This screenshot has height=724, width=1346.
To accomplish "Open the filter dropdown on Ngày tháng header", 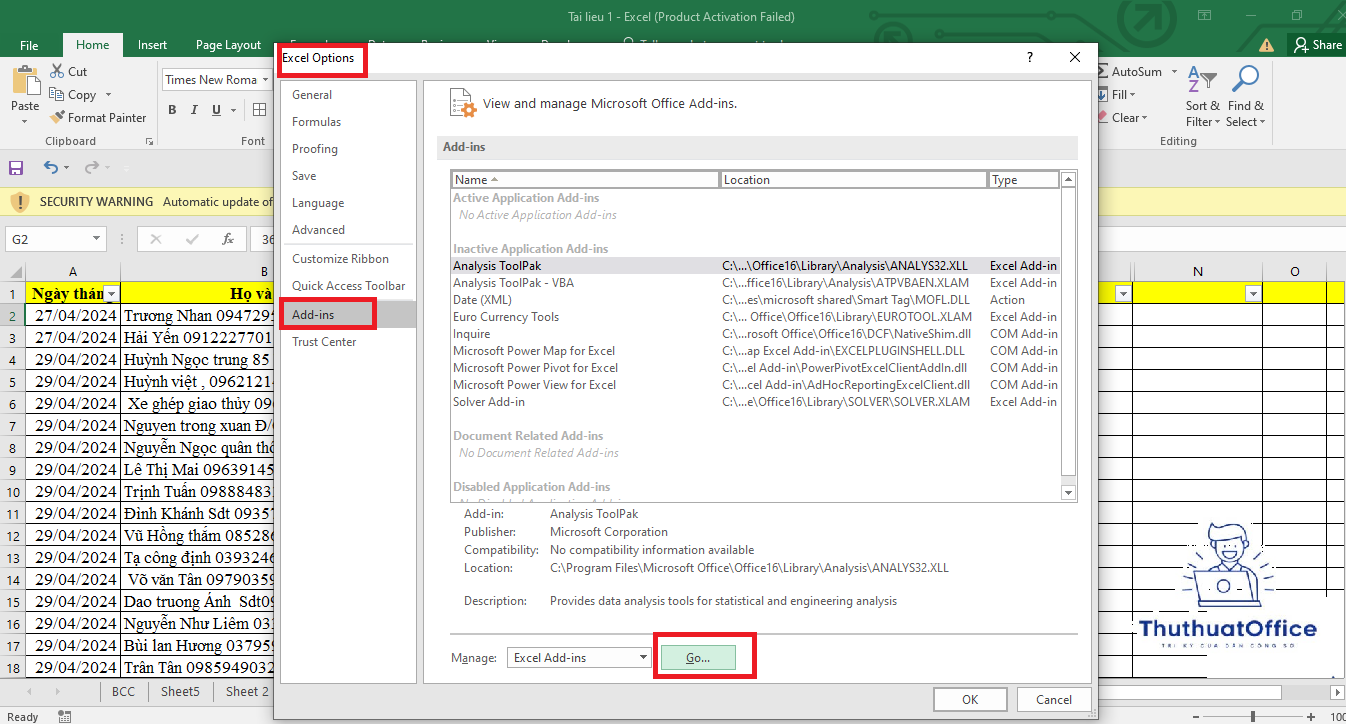I will pos(111,294).
